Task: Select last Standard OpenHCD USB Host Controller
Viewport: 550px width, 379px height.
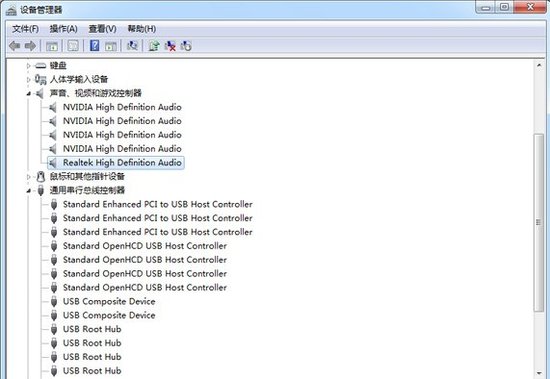Action: [x=145, y=287]
